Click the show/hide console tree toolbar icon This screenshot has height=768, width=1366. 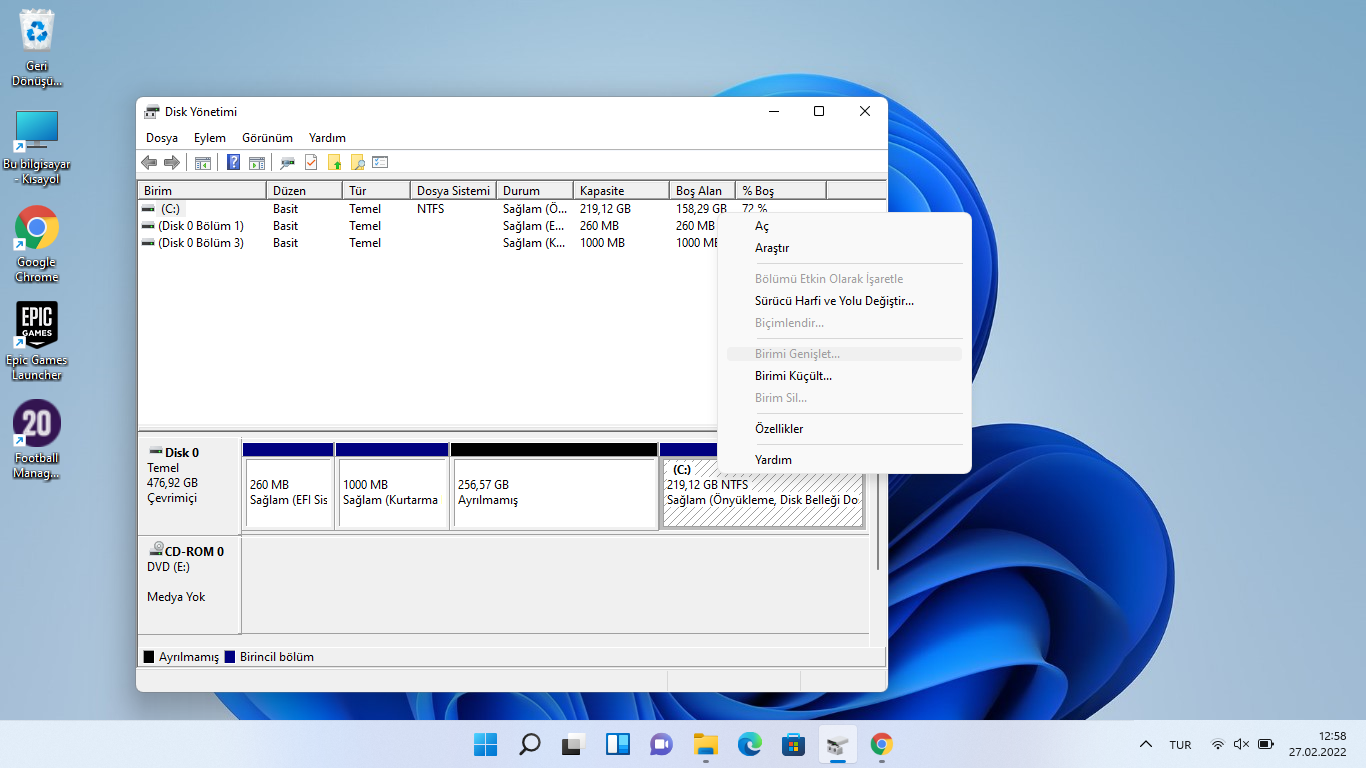coord(203,162)
